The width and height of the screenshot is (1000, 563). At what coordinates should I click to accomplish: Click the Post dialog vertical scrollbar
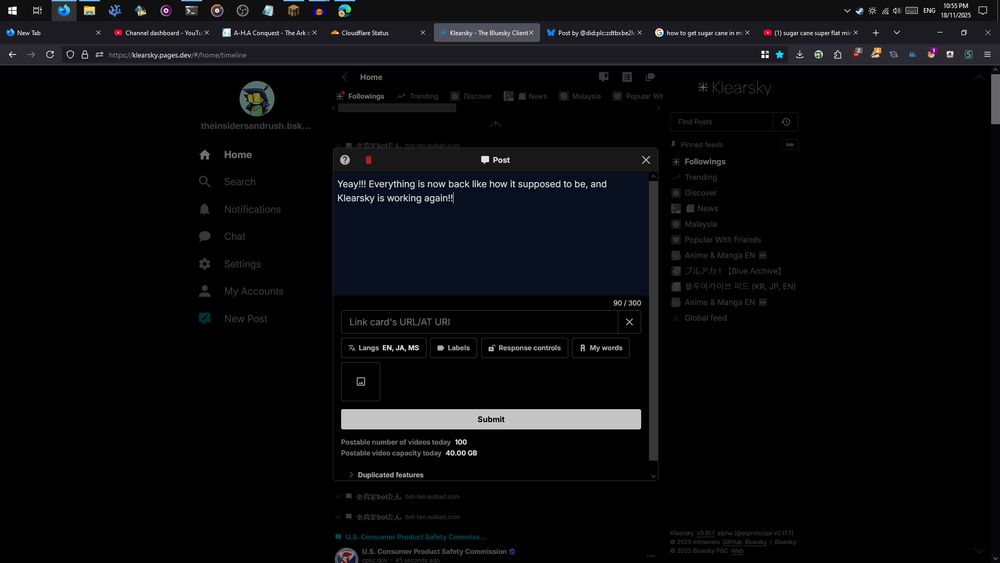tap(653, 319)
